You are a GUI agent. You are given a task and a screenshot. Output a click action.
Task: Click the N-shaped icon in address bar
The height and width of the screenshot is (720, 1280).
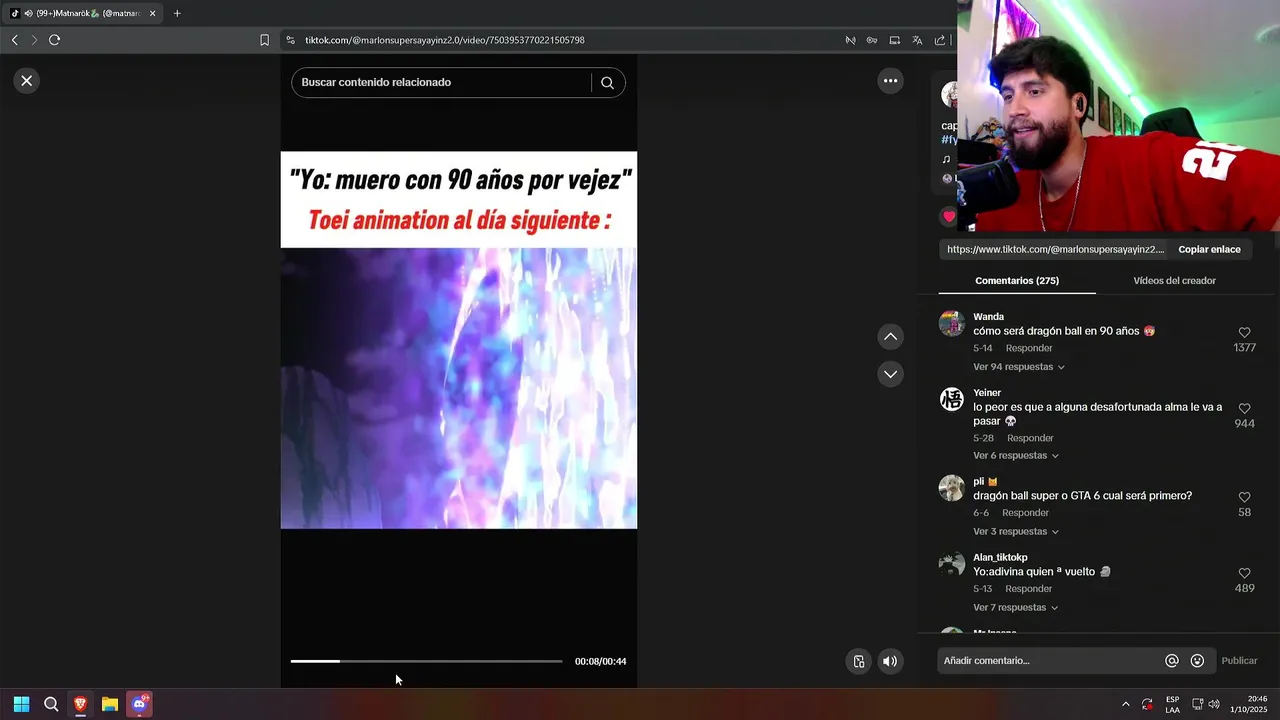850,40
